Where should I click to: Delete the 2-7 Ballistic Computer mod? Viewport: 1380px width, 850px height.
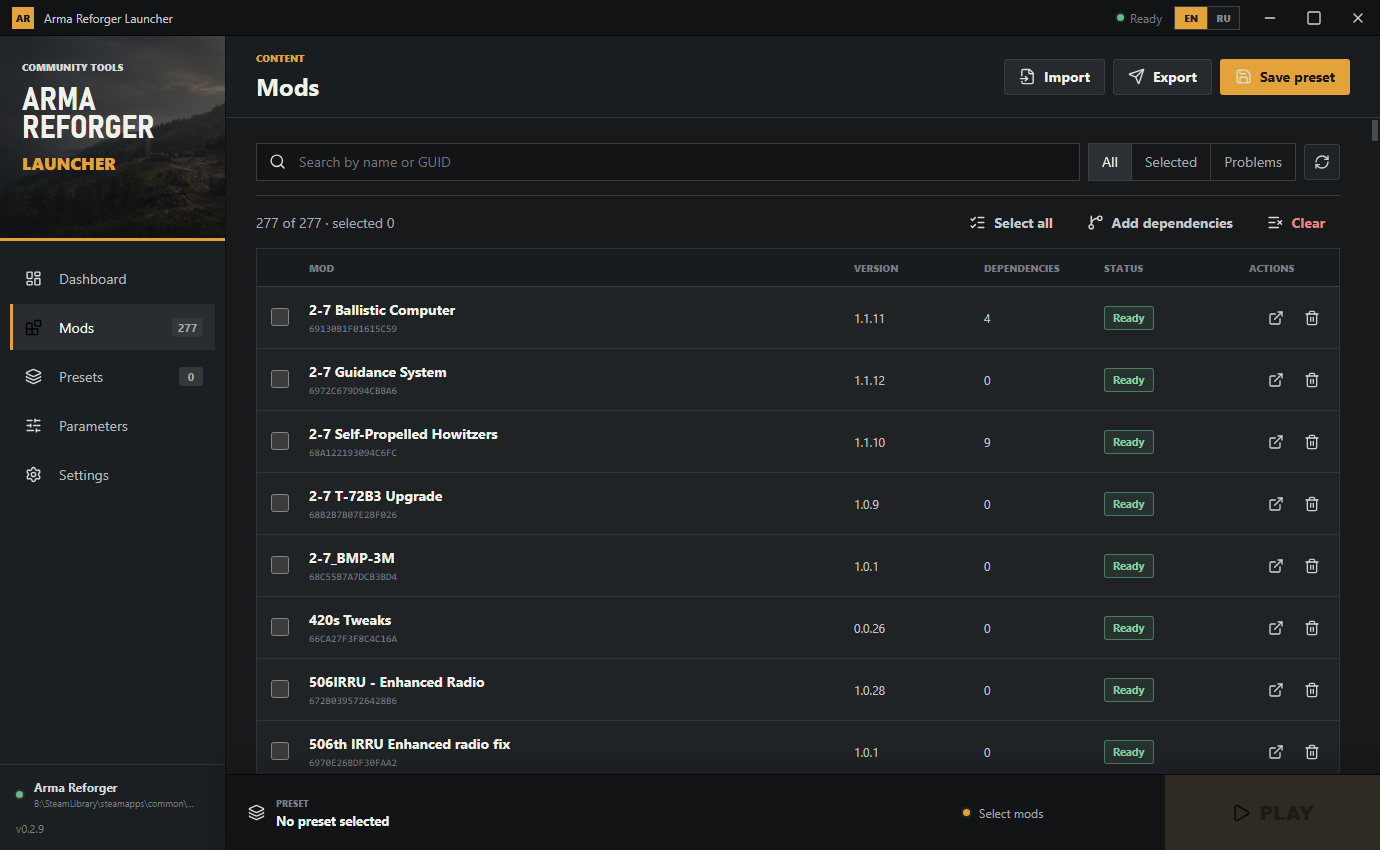click(1312, 318)
